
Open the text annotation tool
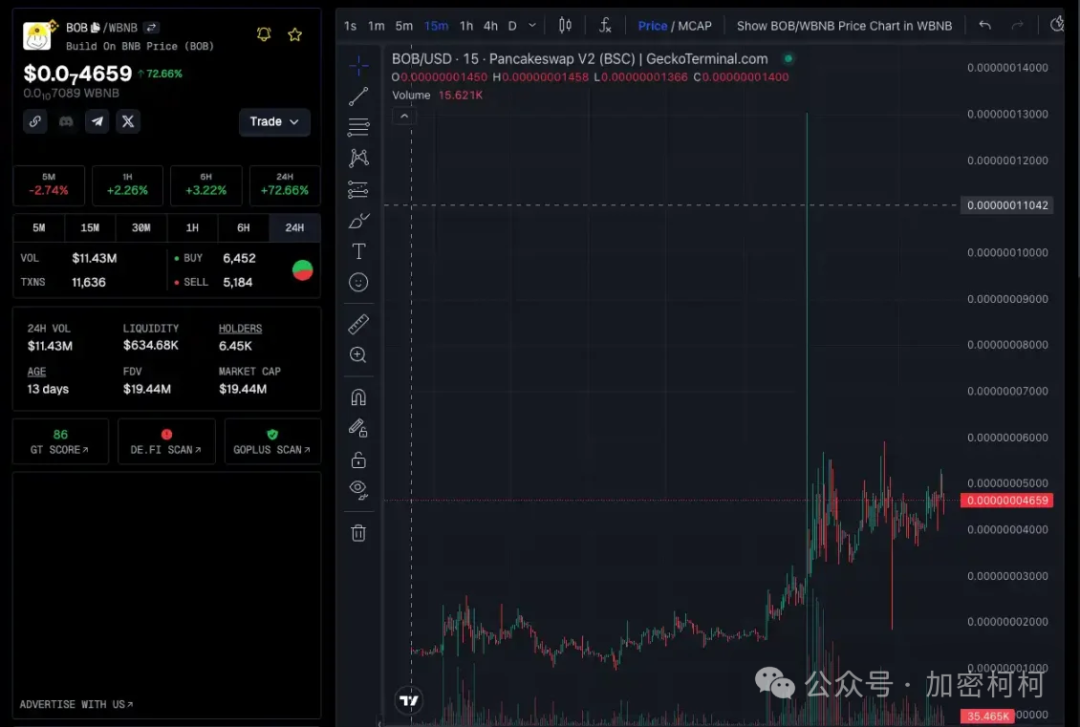click(358, 251)
